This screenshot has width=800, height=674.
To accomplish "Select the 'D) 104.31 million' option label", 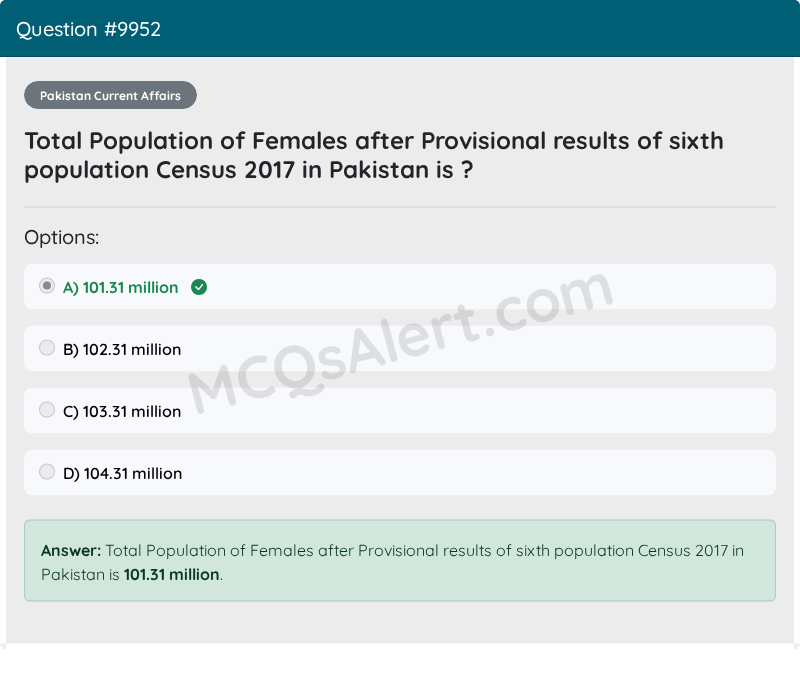I will 122,473.
